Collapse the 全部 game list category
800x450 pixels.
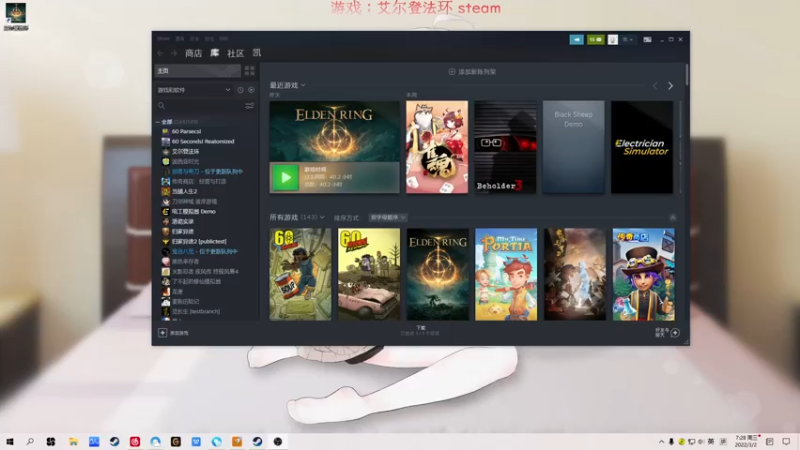click(158, 122)
